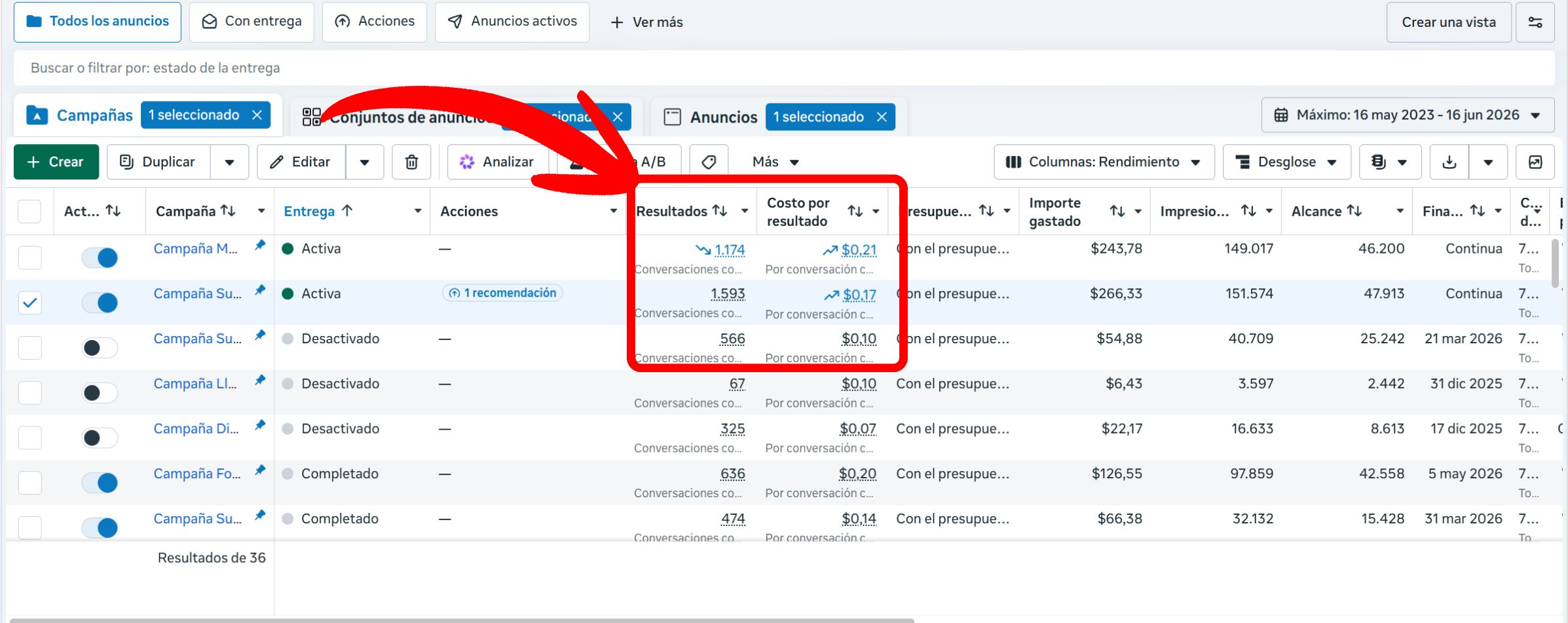Open the date range Máximo dropdown
Screen dimensions: 1568x623
(1408, 115)
